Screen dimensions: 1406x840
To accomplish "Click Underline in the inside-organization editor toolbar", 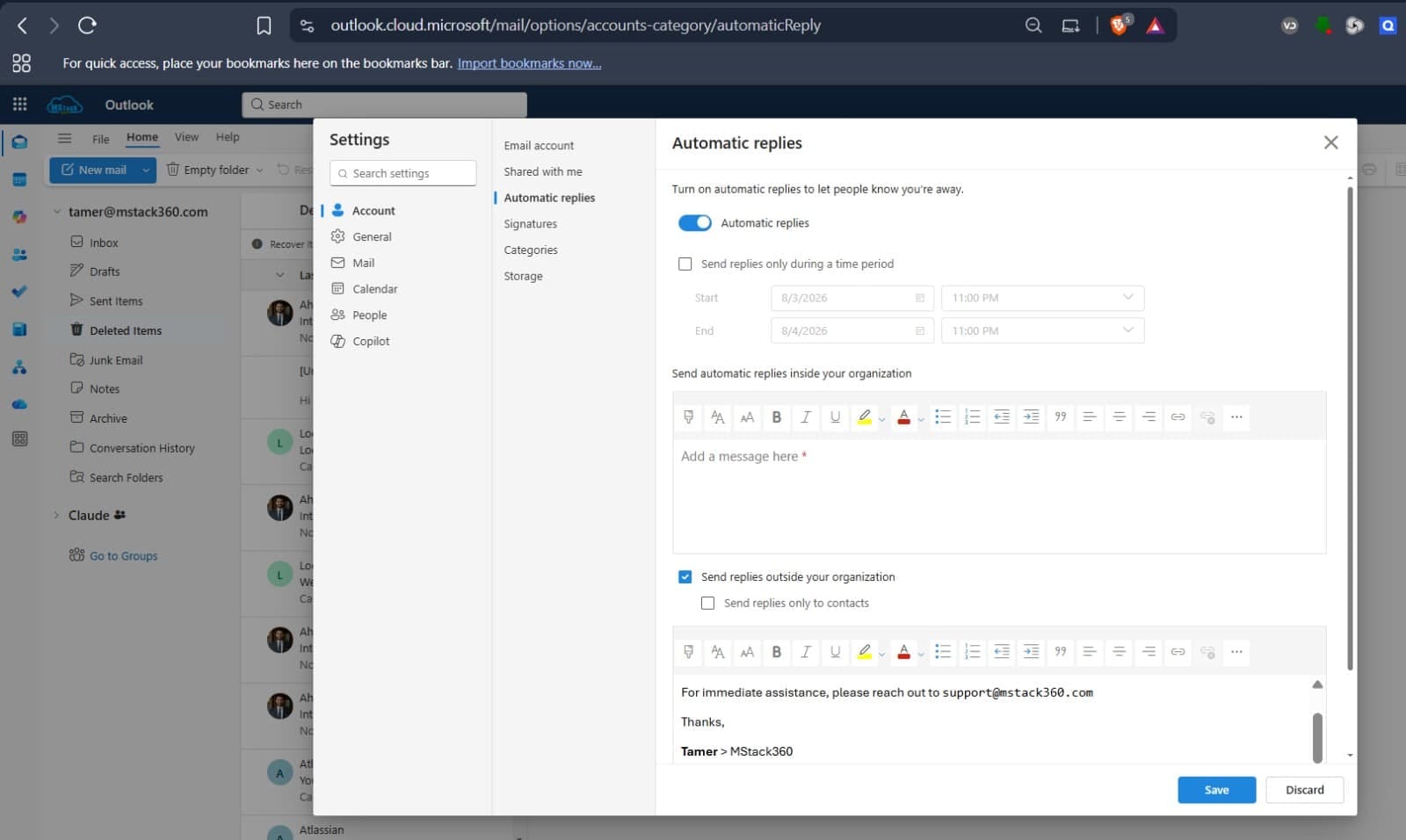I will (x=835, y=417).
